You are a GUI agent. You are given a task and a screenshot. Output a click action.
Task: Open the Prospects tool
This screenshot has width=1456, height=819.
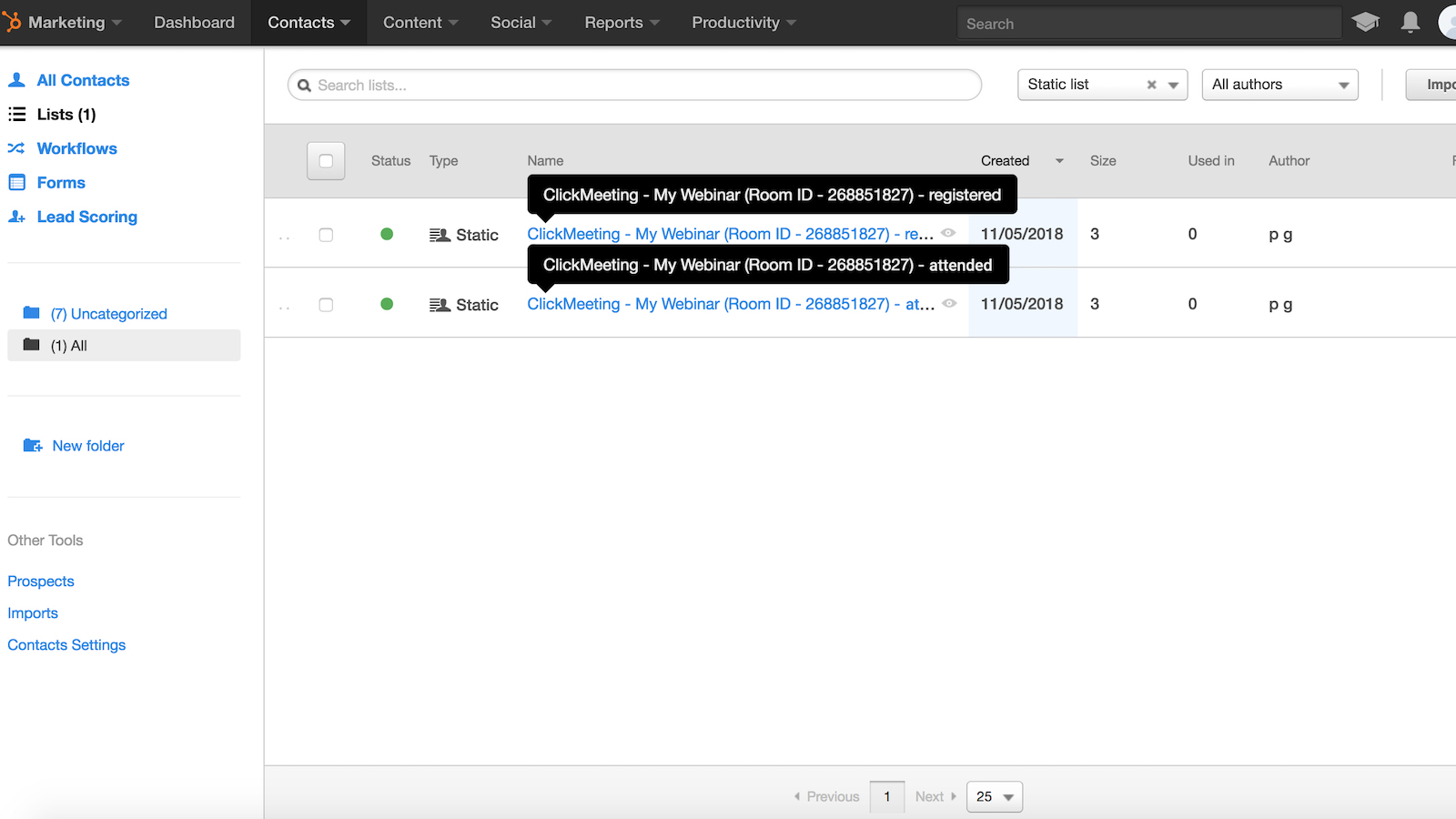click(x=41, y=581)
